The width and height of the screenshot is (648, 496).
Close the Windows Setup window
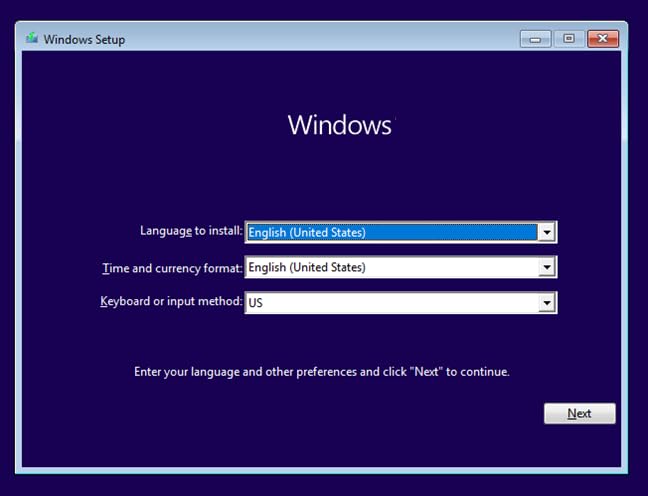pyautogui.click(x=603, y=39)
